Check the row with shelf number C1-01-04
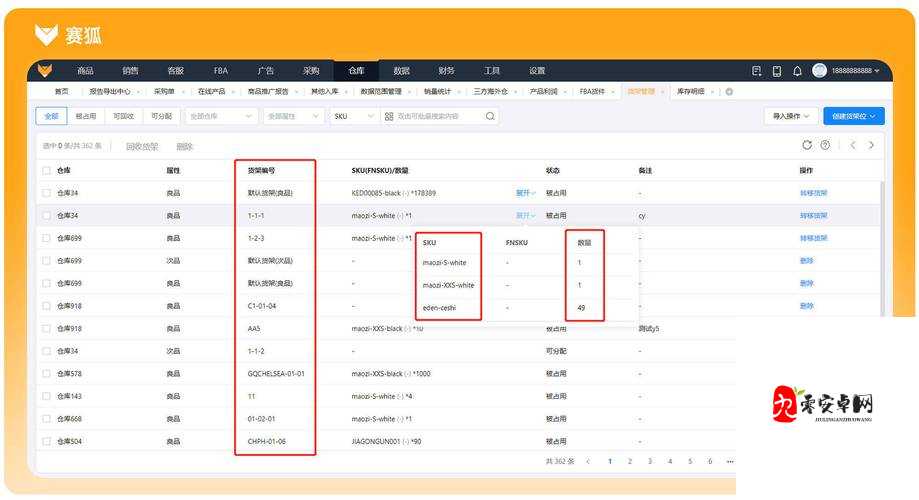The image size is (919, 500). coord(46,306)
